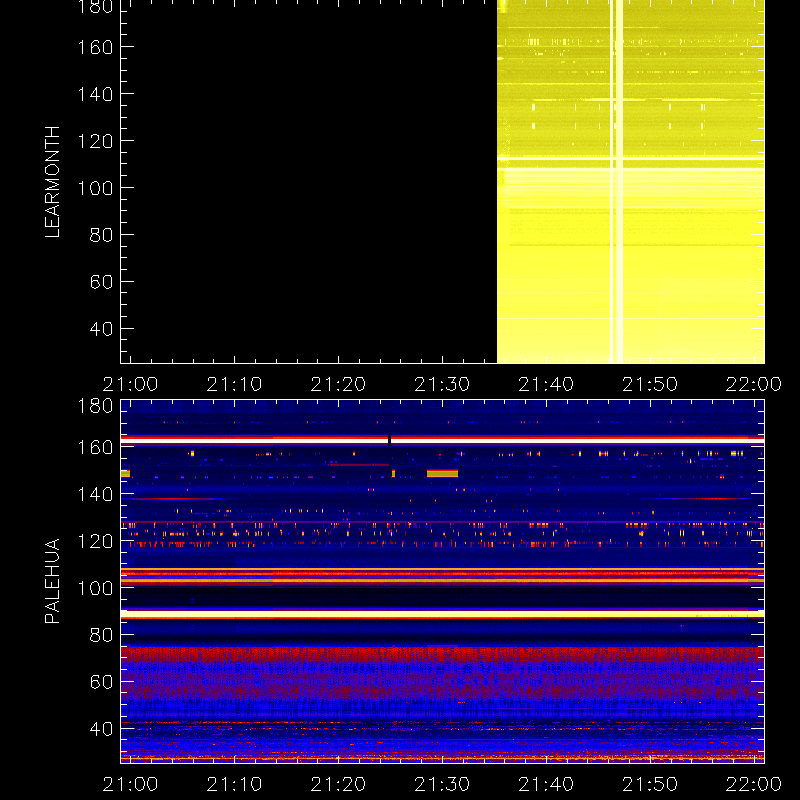Click the bright vertical stripe in Learmonth spectrogram
800x800 pixels.
[617, 182]
